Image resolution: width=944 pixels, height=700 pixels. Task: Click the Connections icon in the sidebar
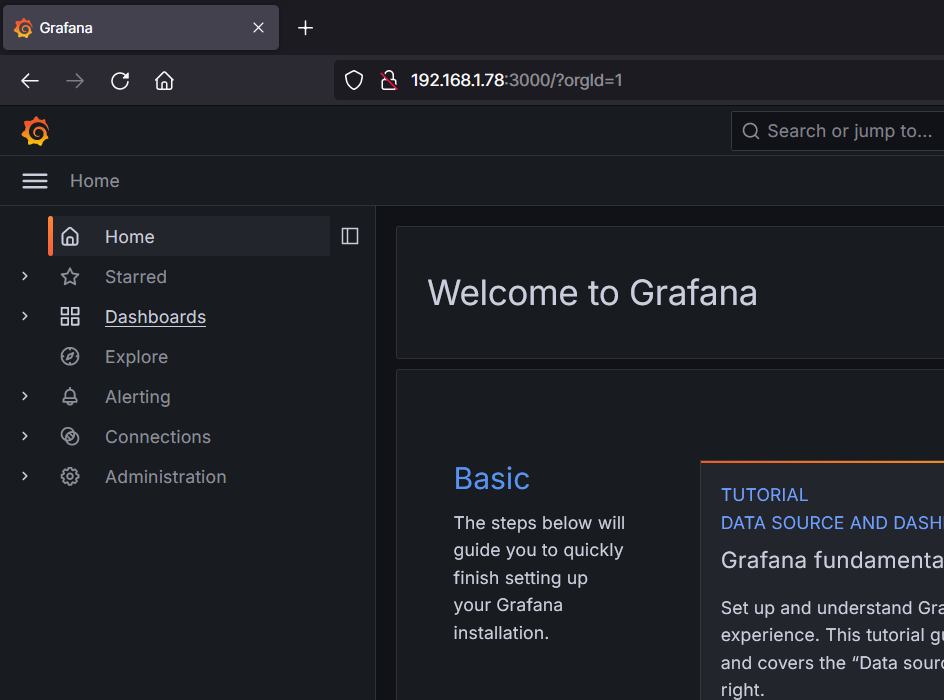(70, 436)
